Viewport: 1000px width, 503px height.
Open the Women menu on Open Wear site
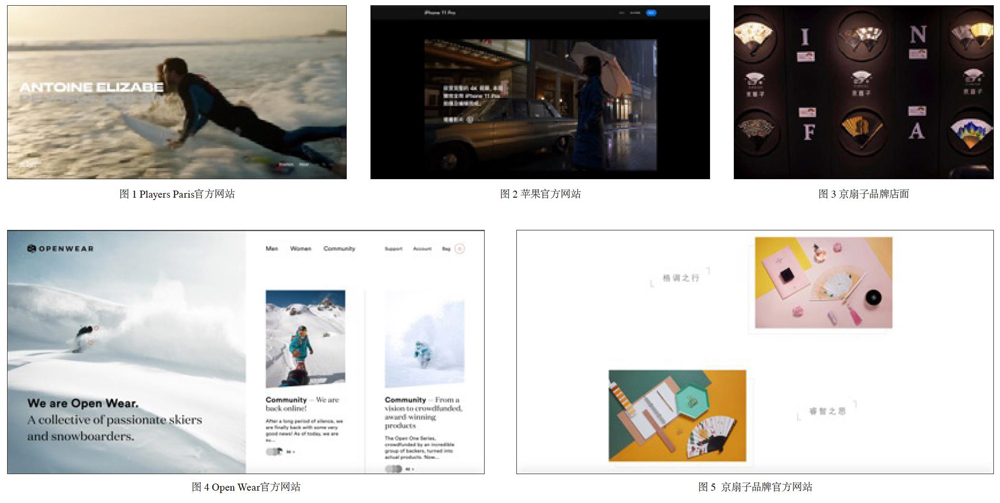click(300, 249)
